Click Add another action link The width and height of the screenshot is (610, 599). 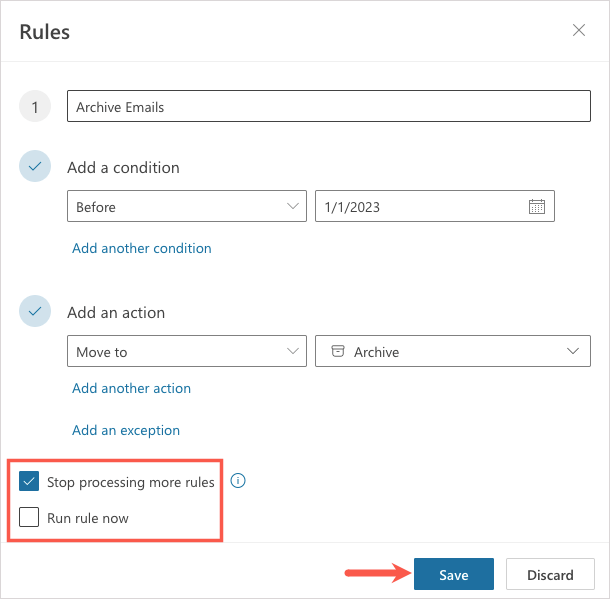(x=131, y=388)
